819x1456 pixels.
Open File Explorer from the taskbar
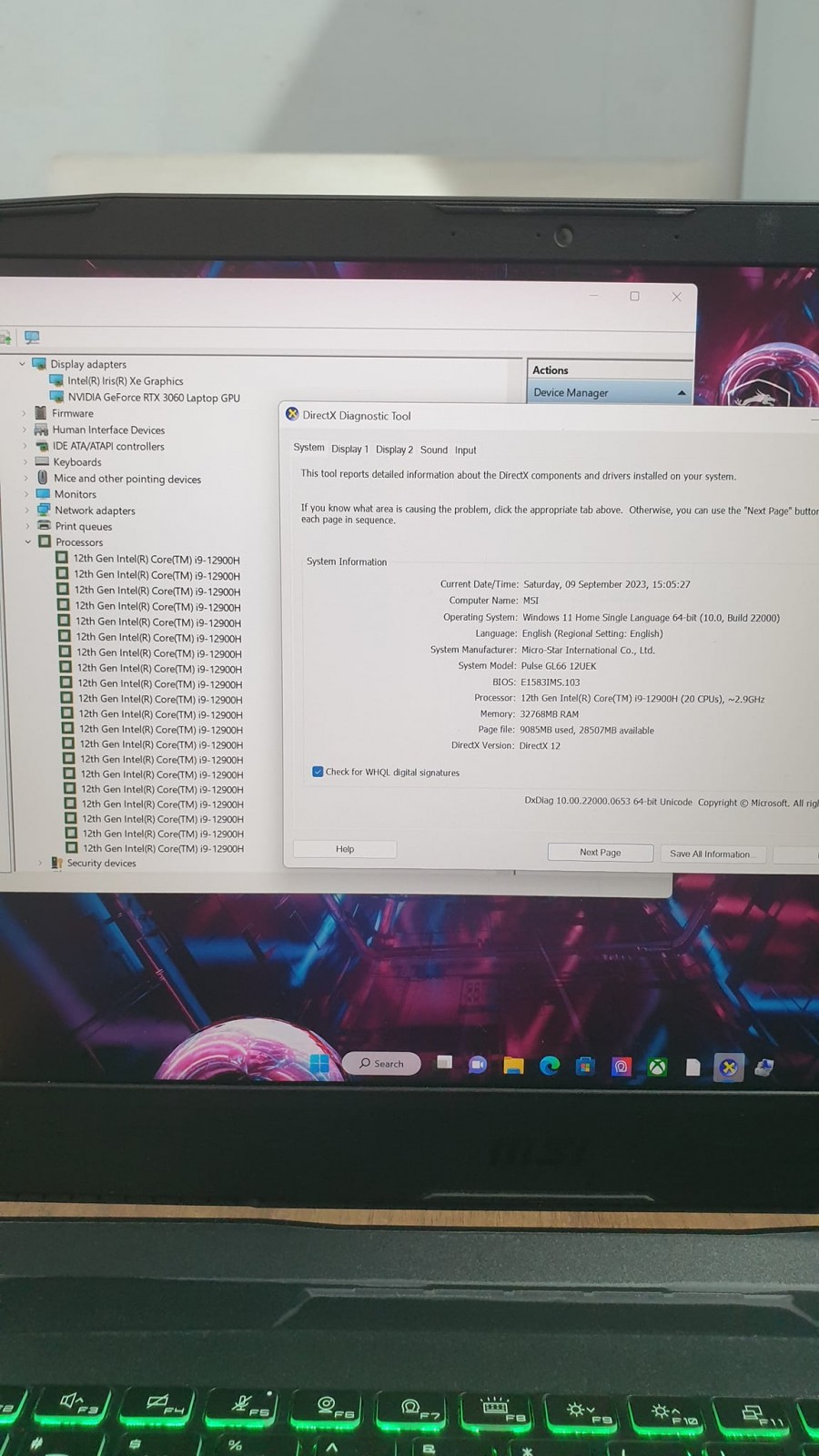pos(513,1066)
